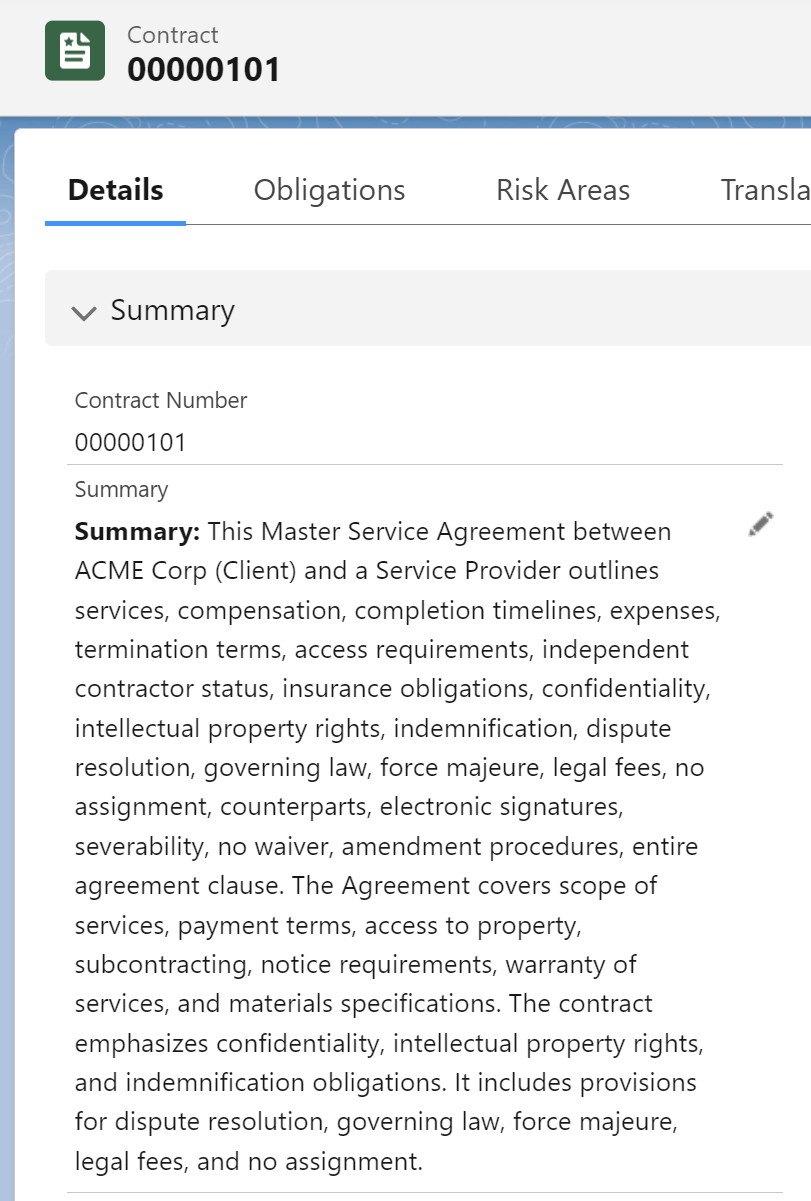Viewport: 811px width, 1201px height.
Task: Click the Summary field label above the text
Action: tap(122, 489)
